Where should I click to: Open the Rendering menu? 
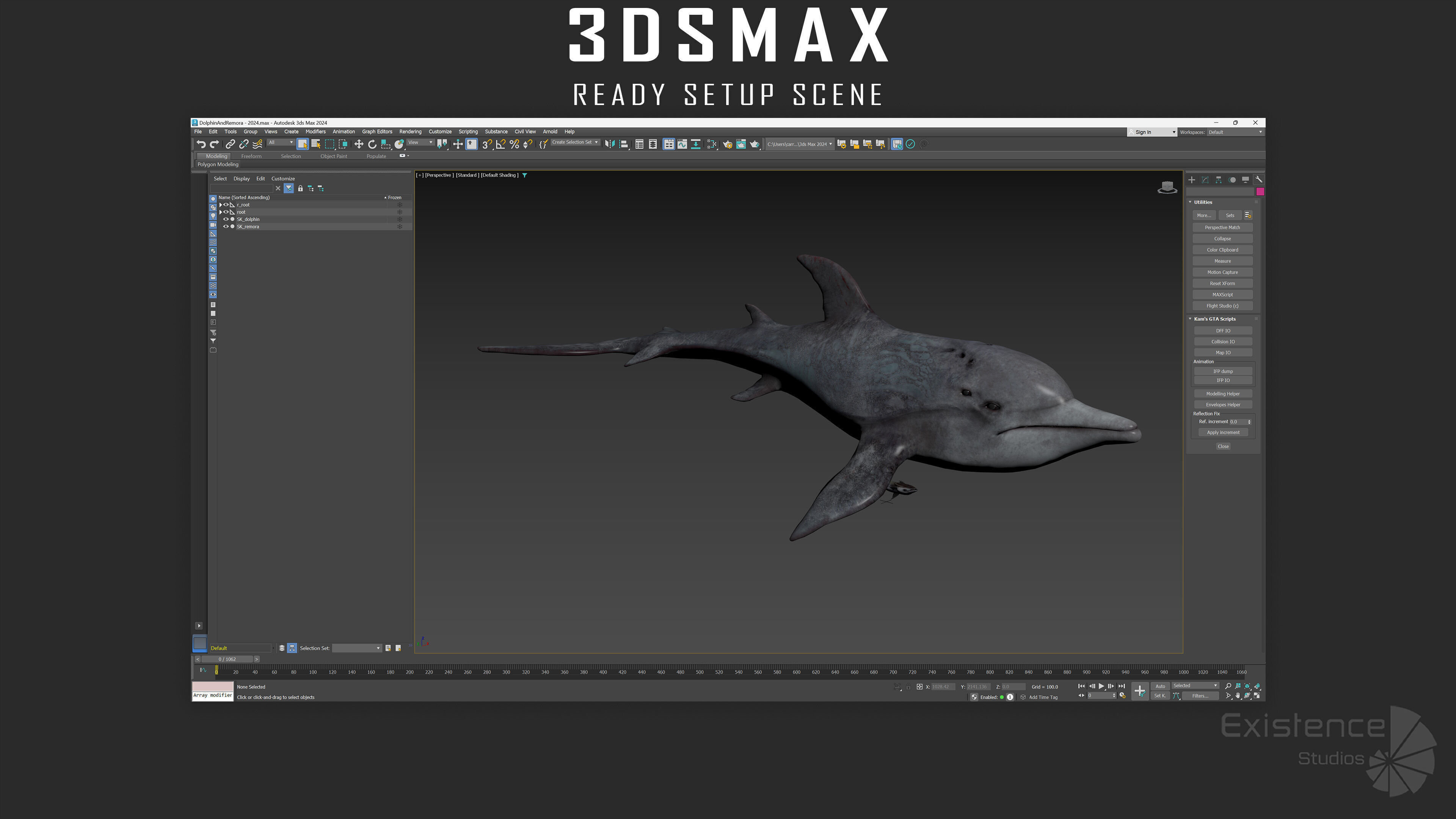tap(410, 132)
